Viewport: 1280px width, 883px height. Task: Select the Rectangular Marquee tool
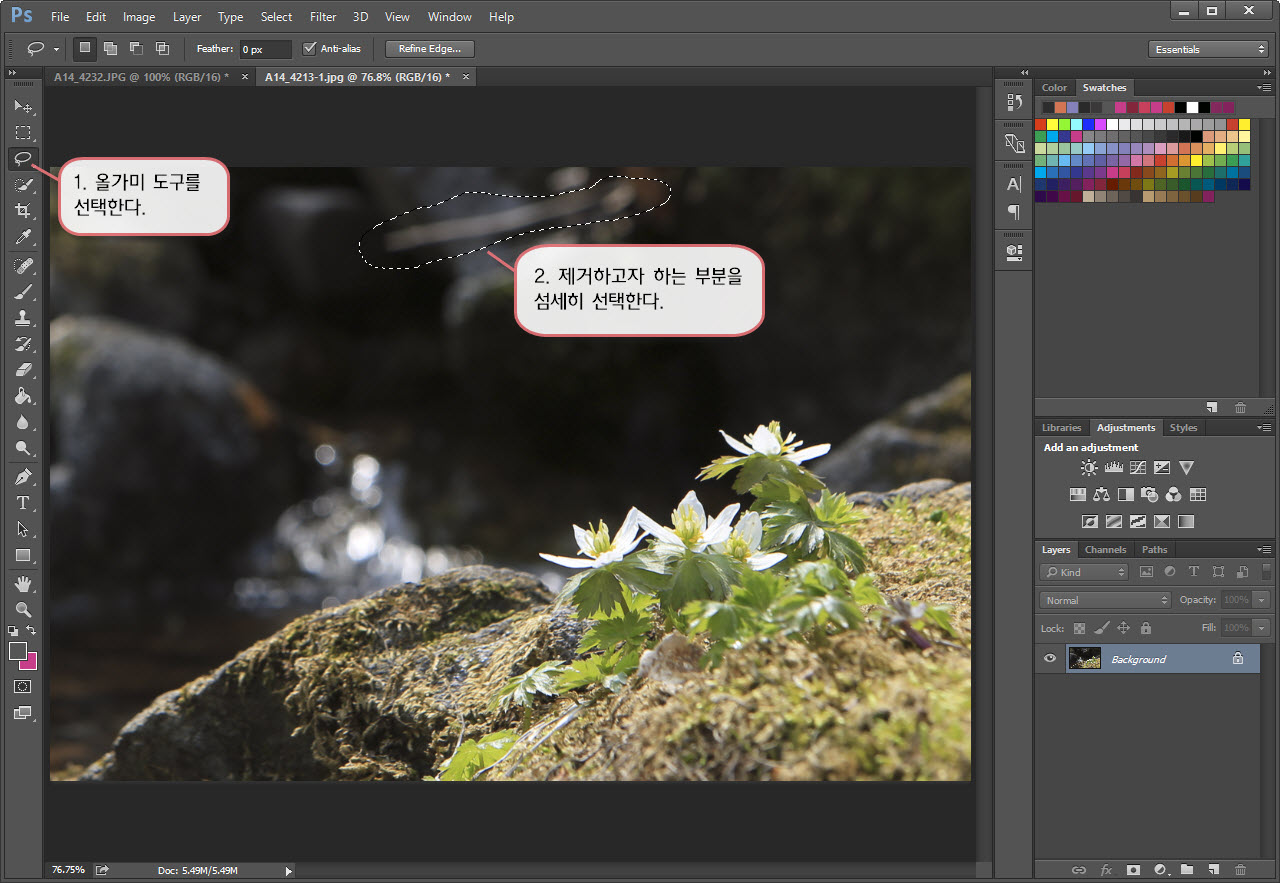pyautogui.click(x=23, y=132)
